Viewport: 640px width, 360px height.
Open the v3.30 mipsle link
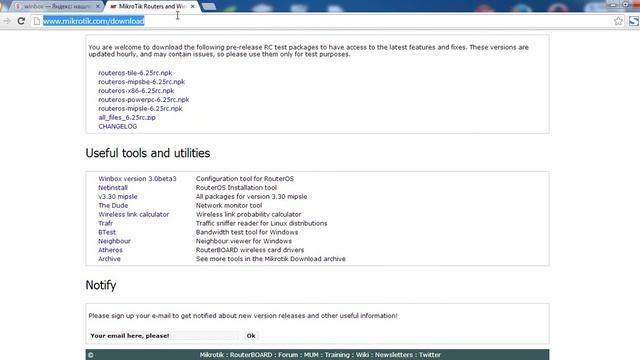pos(118,197)
